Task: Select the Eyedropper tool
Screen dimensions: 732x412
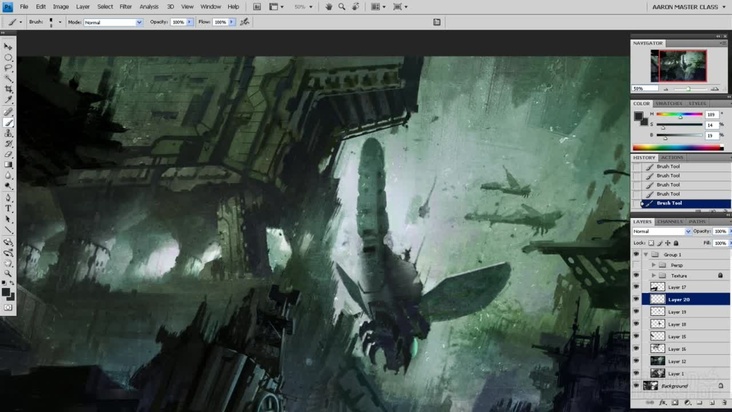Action: pyautogui.click(x=8, y=100)
